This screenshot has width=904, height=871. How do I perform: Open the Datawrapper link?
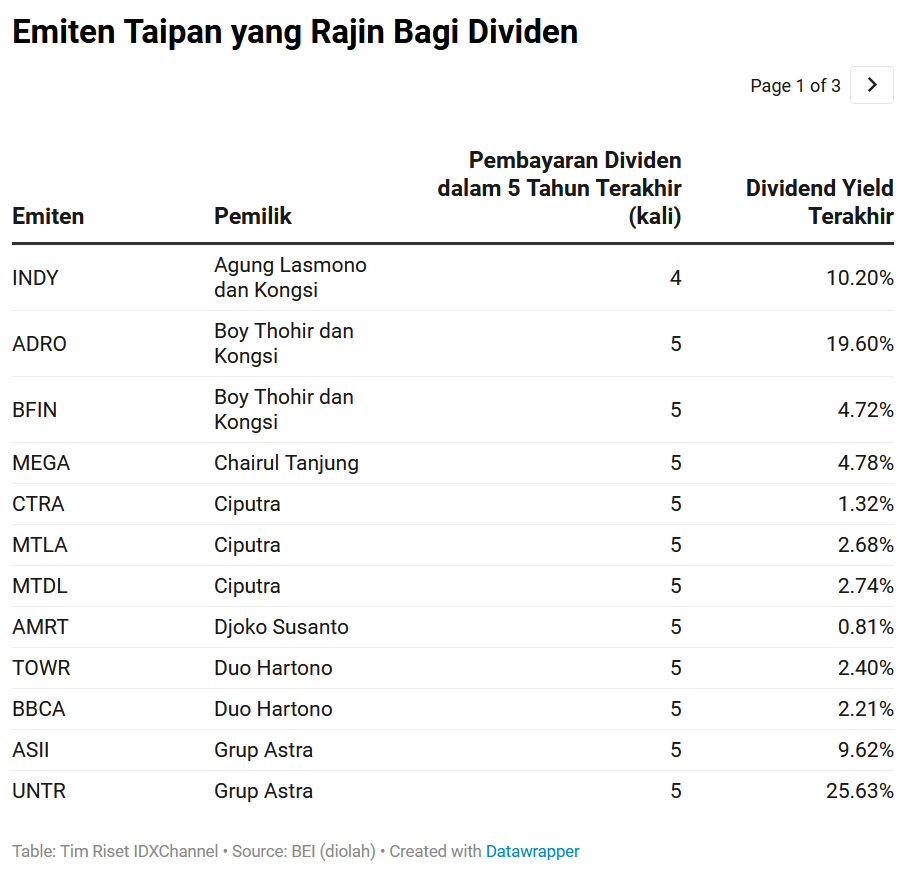click(532, 851)
